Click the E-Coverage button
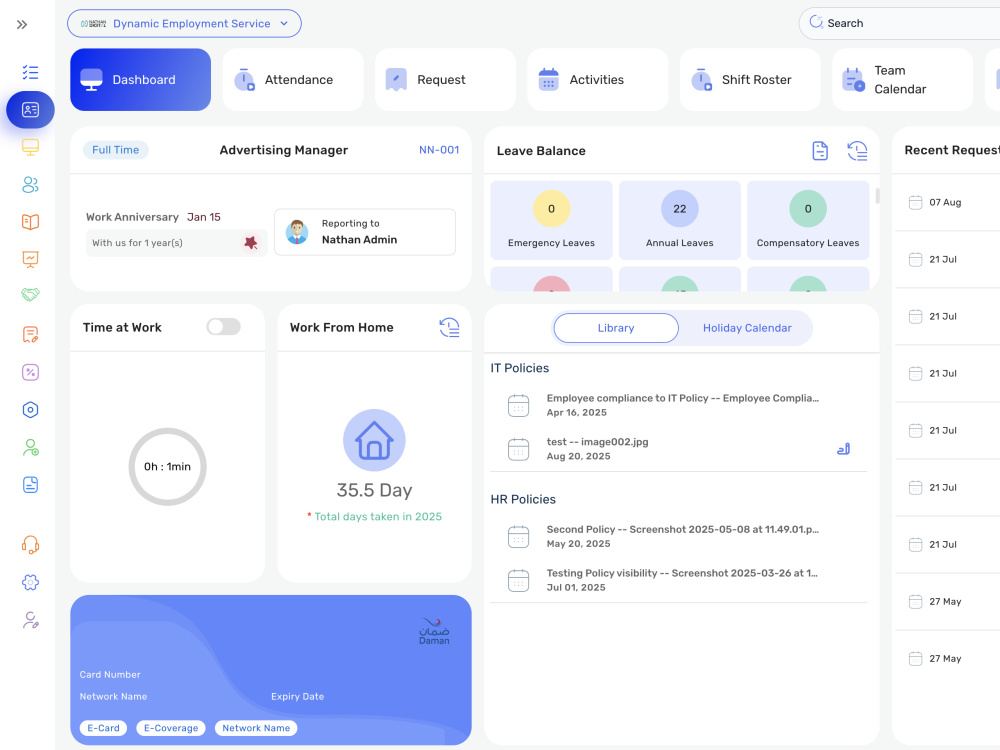The image size is (1000, 750). click(x=171, y=728)
